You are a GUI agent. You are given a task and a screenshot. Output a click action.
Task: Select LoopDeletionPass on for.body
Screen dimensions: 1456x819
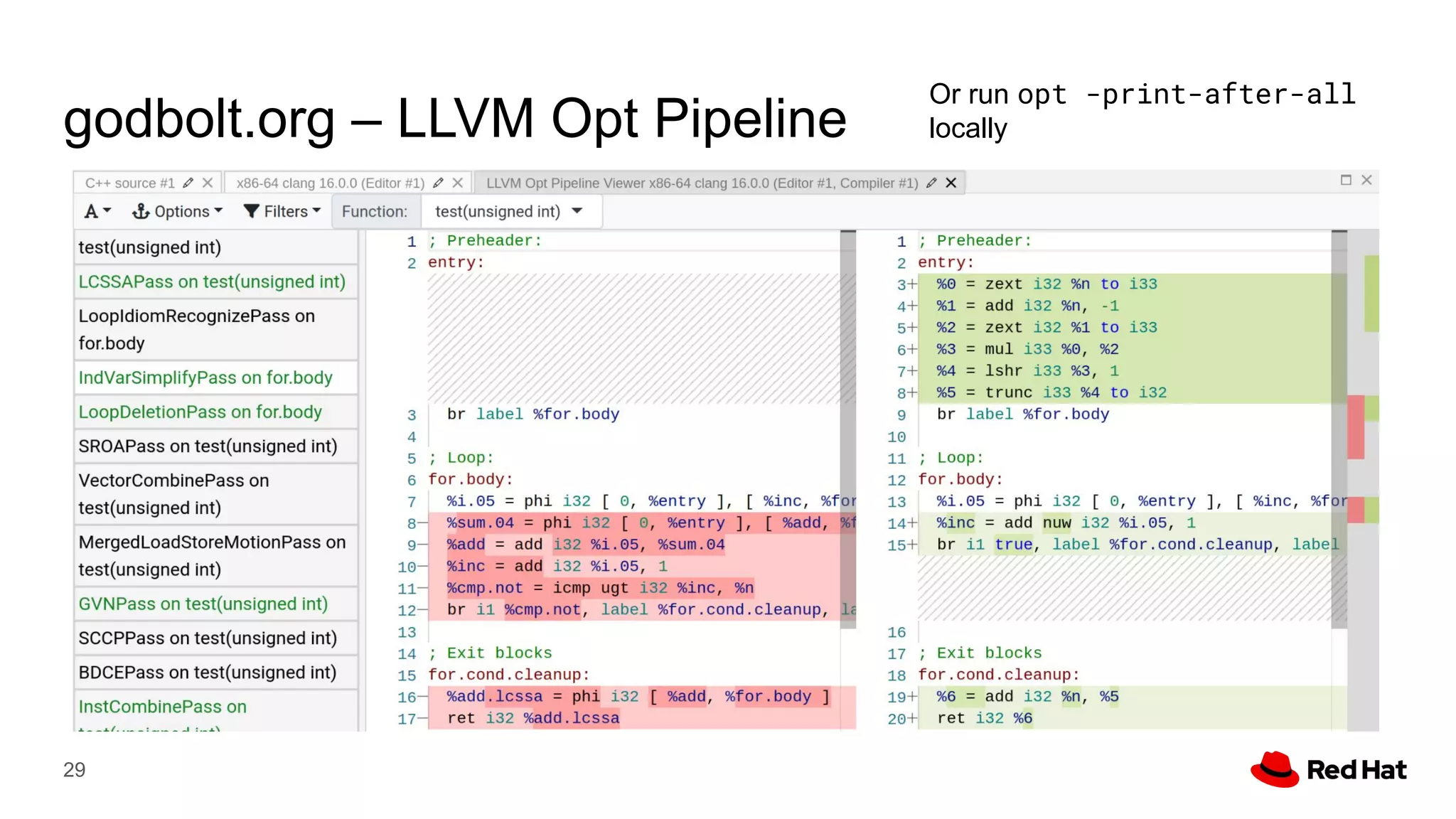(x=216, y=412)
